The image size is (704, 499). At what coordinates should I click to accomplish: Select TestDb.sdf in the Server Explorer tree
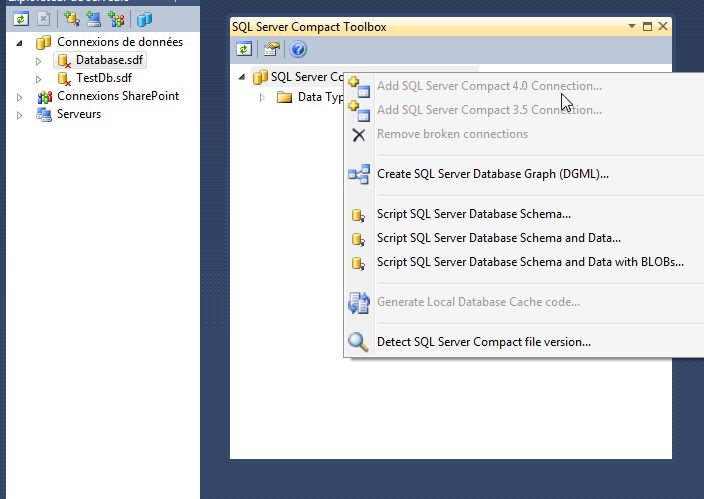pyautogui.click(x=104, y=78)
